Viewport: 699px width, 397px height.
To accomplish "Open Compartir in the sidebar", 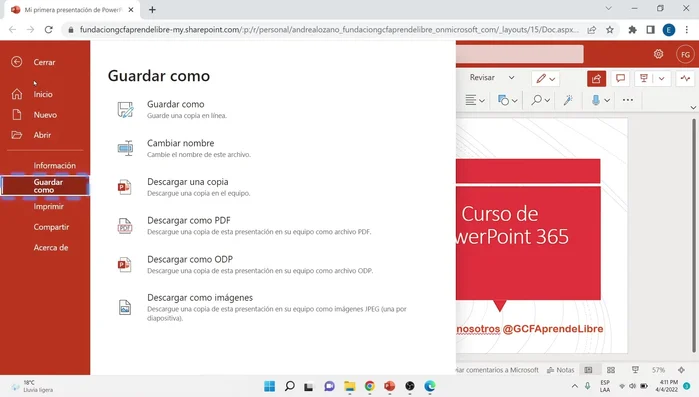I will [x=51, y=227].
